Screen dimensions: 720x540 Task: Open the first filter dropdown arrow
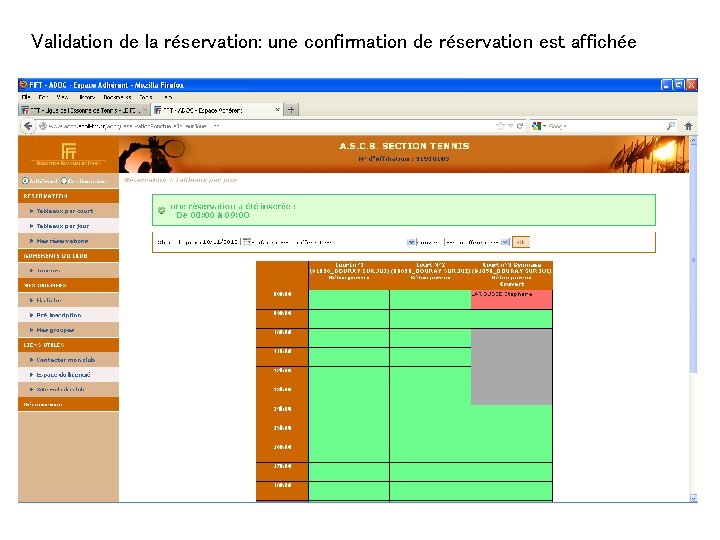point(411,242)
